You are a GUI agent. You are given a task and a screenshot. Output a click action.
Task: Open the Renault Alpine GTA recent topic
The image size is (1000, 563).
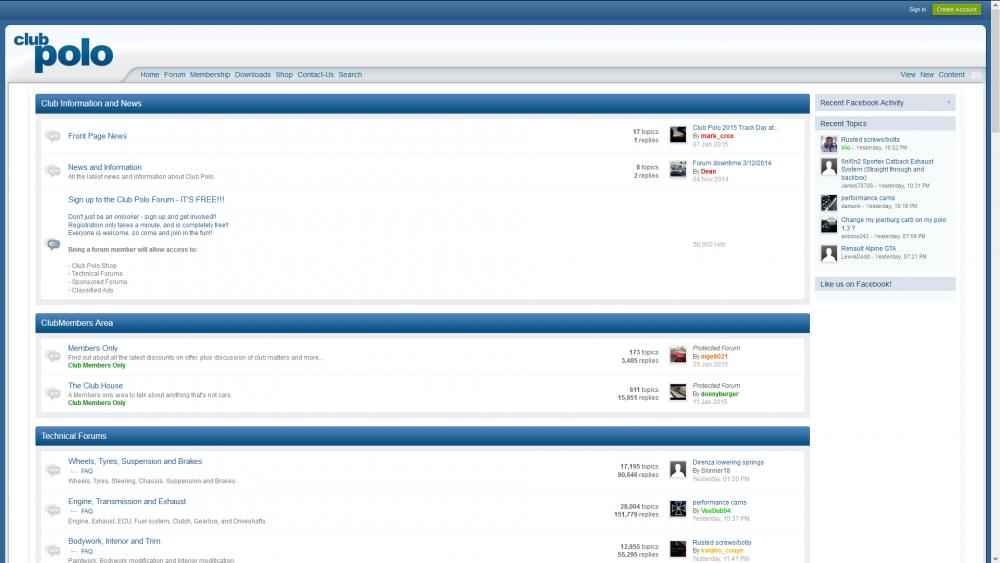(x=868, y=249)
